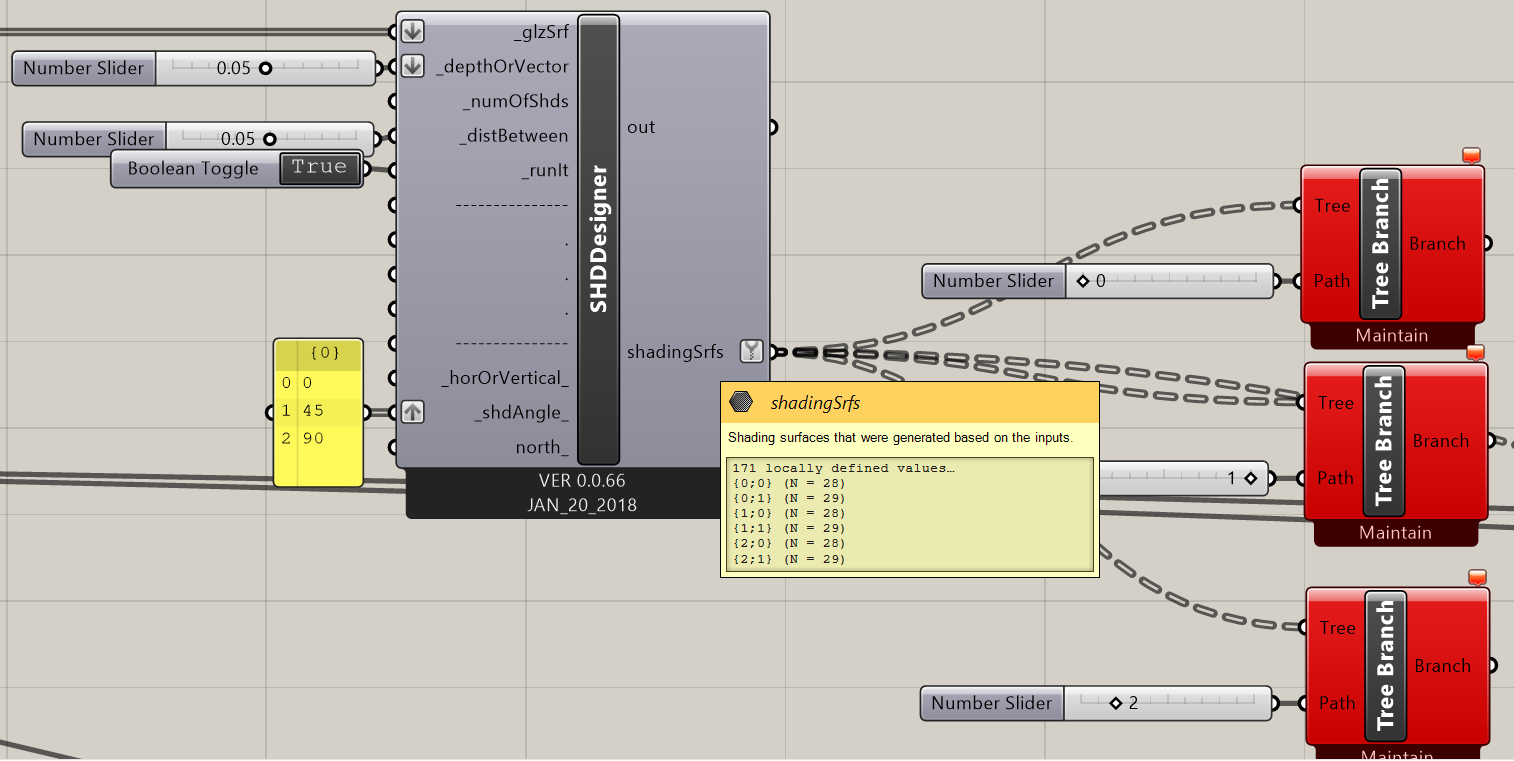Click the _runIt input label
The image size is (1514, 761).
[545, 170]
